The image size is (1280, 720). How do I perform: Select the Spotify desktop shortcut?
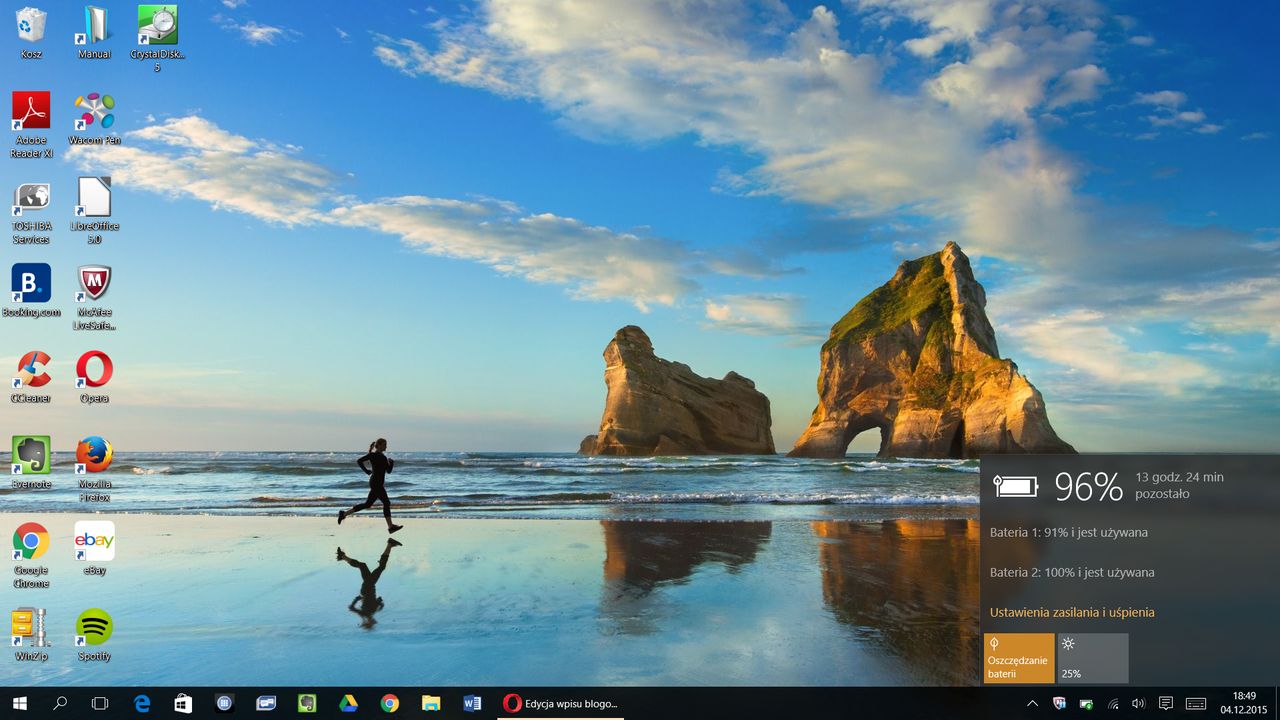pyautogui.click(x=94, y=635)
